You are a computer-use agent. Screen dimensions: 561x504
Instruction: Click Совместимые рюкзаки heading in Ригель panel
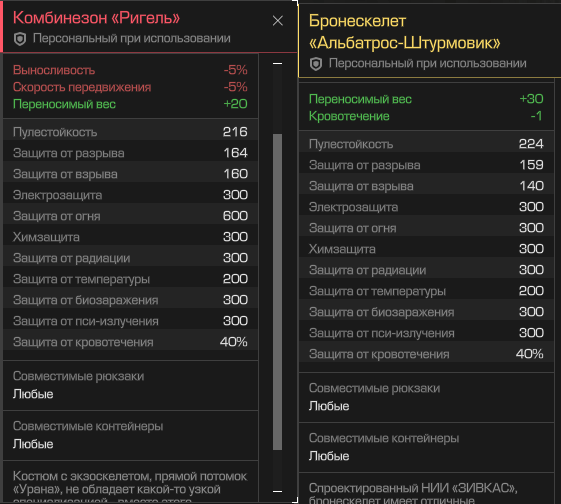(78, 376)
